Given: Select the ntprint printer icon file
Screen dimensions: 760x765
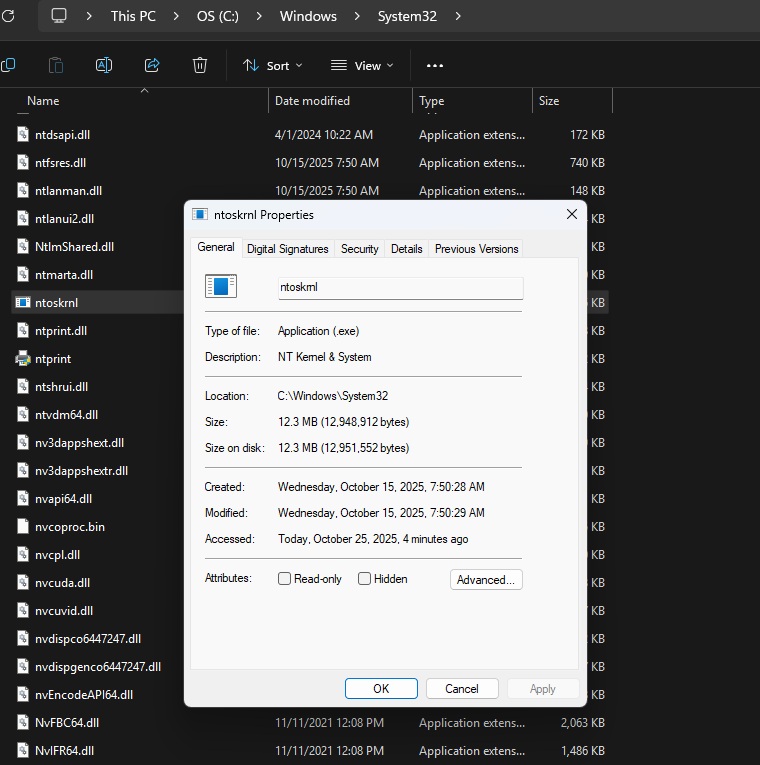Looking at the screenshot, I should (x=24, y=359).
